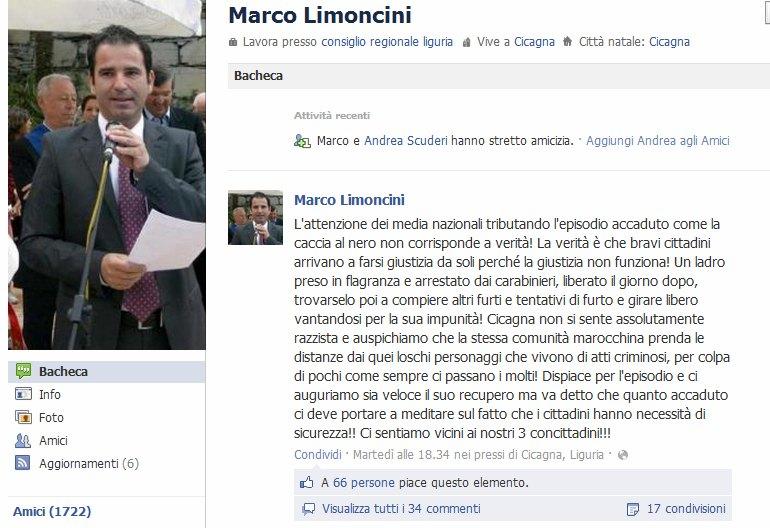Open the Andrea Scuderi profile link
Viewport: 770px width, 528px height.
pos(406,140)
